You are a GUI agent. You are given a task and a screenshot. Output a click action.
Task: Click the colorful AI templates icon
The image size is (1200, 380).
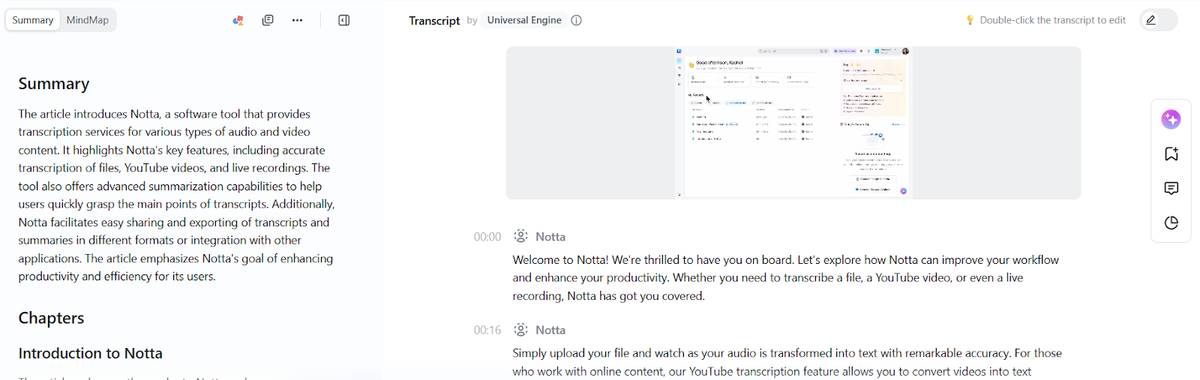tap(238, 20)
